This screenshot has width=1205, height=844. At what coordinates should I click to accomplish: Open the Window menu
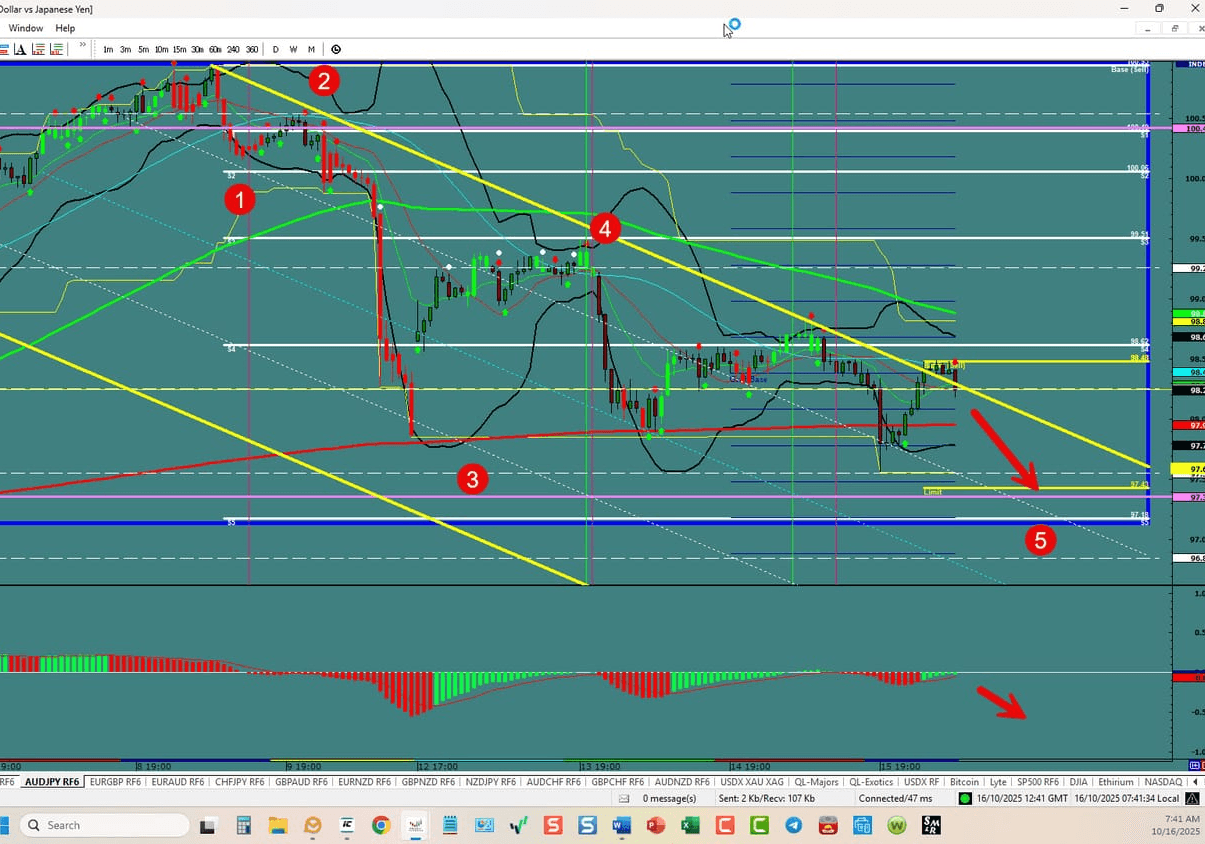pyautogui.click(x=25, y=28)
